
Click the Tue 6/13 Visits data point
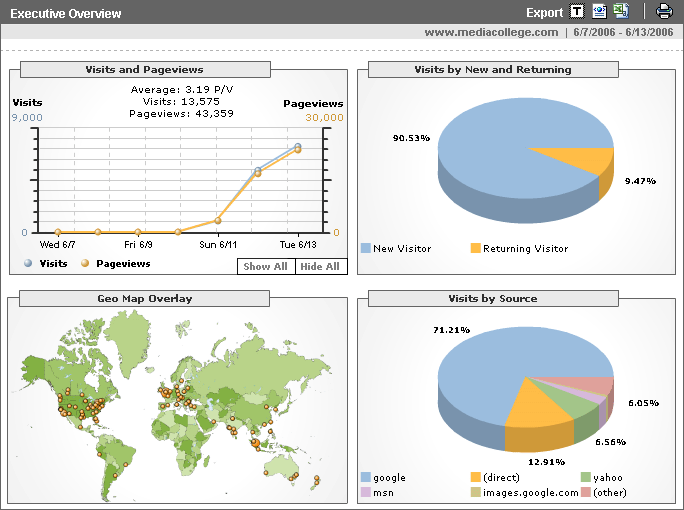298,147
